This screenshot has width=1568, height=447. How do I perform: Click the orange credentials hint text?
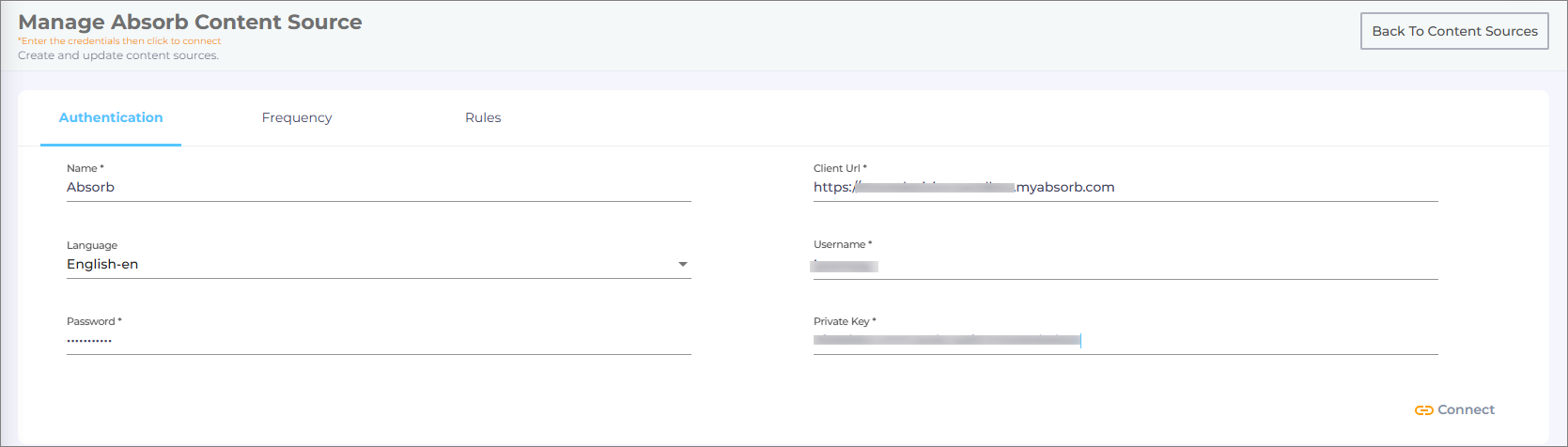[x=120, y=41]
